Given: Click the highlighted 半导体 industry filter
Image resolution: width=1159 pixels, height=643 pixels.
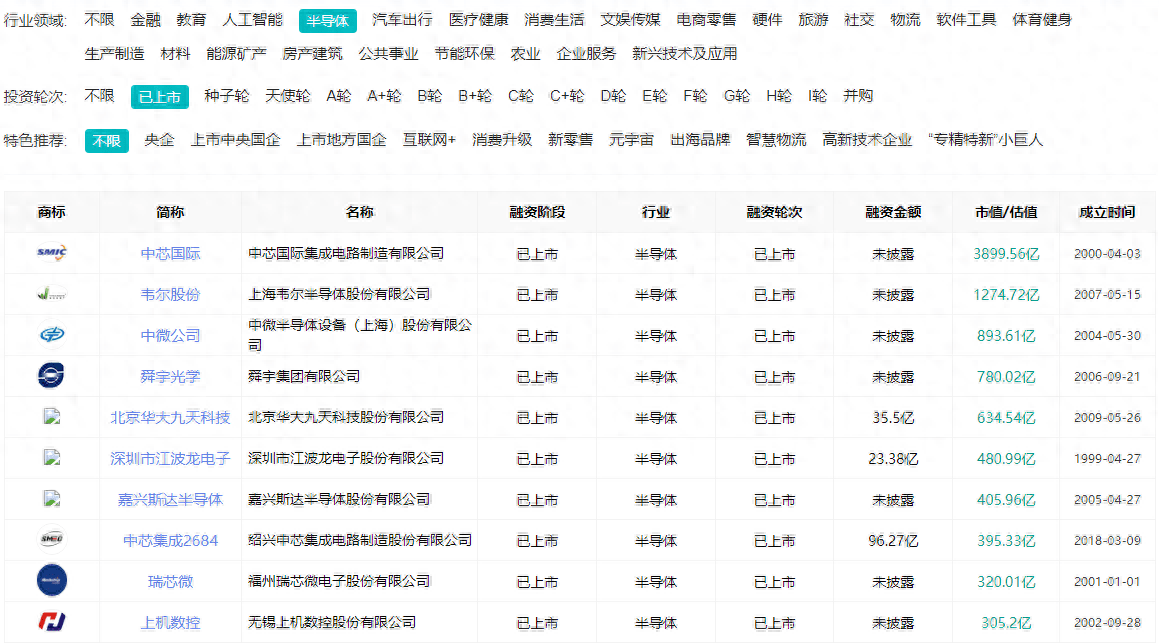Looking at the screenshot, I should [x=327, y=21].
